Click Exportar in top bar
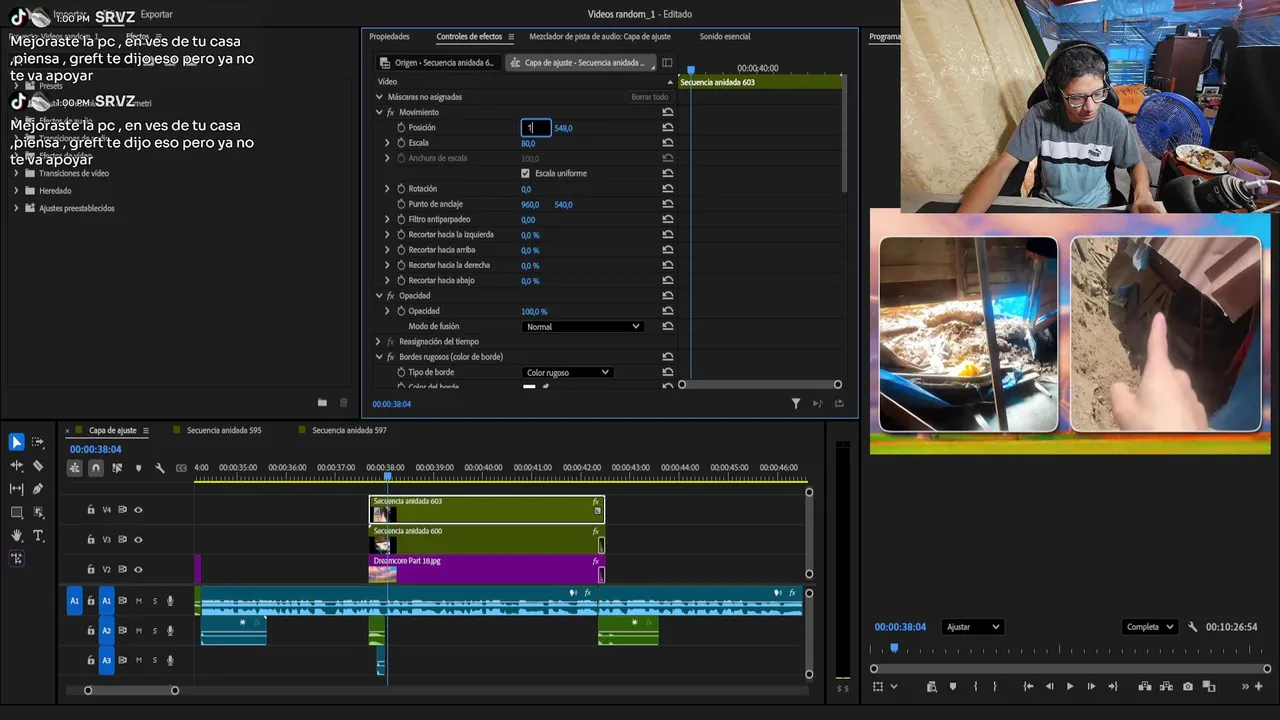 [x=156, y=15]
